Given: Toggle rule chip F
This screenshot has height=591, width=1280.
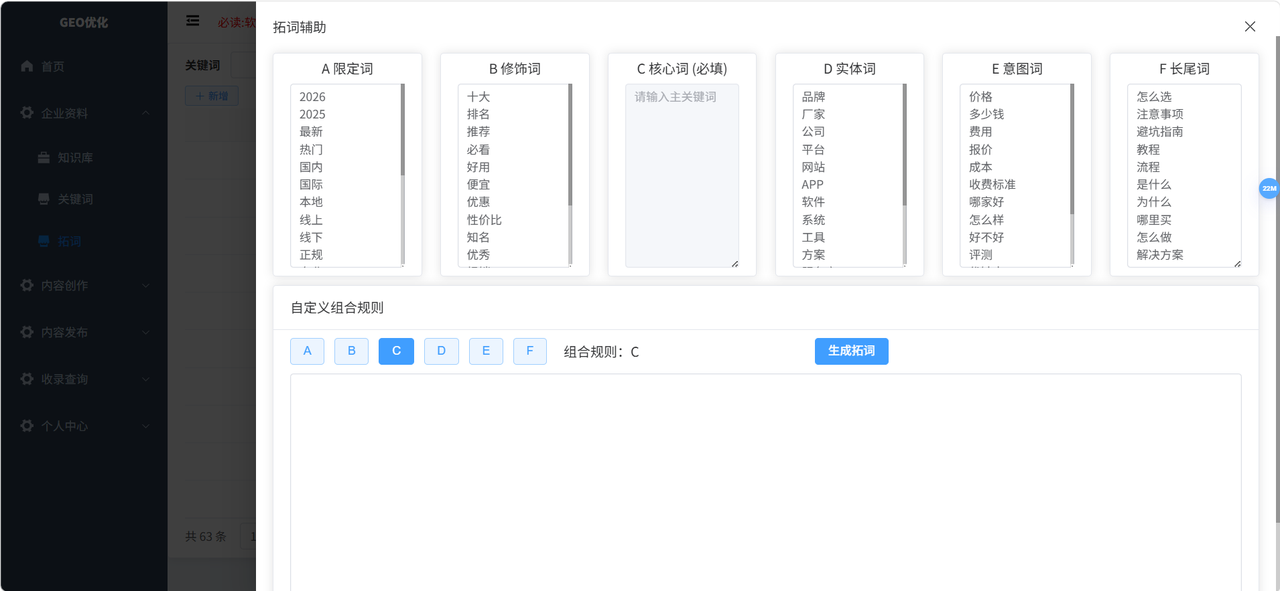Looking at the screenshot, I should 530,351.
